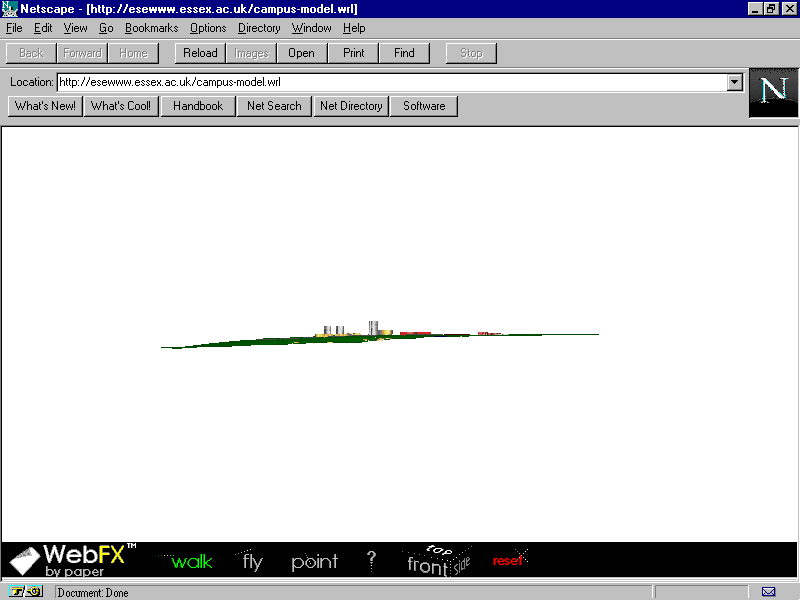Open the Options menu

pos(208,28)
